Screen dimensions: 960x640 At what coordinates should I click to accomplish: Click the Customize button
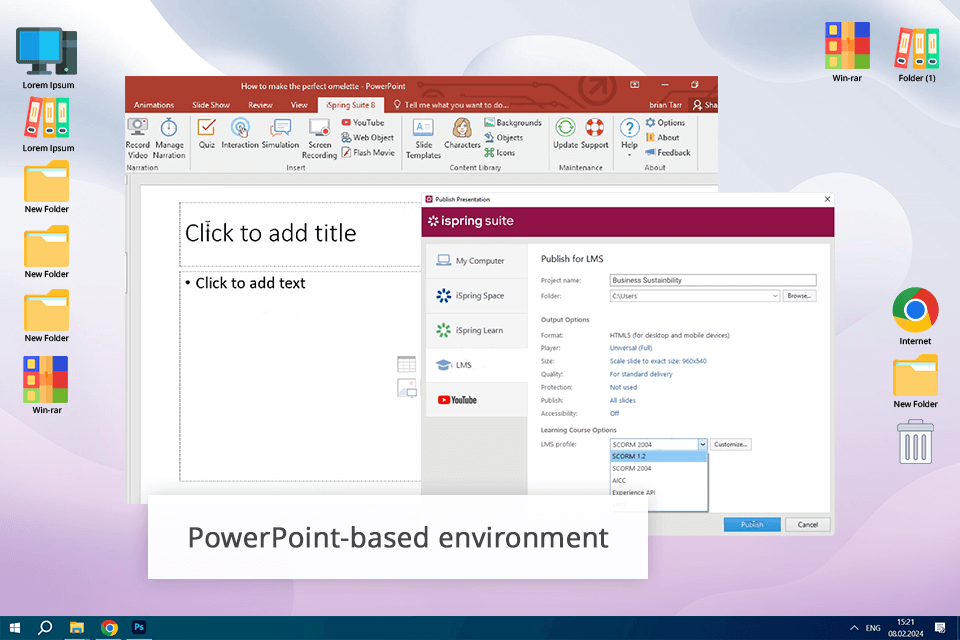[730, 445]
